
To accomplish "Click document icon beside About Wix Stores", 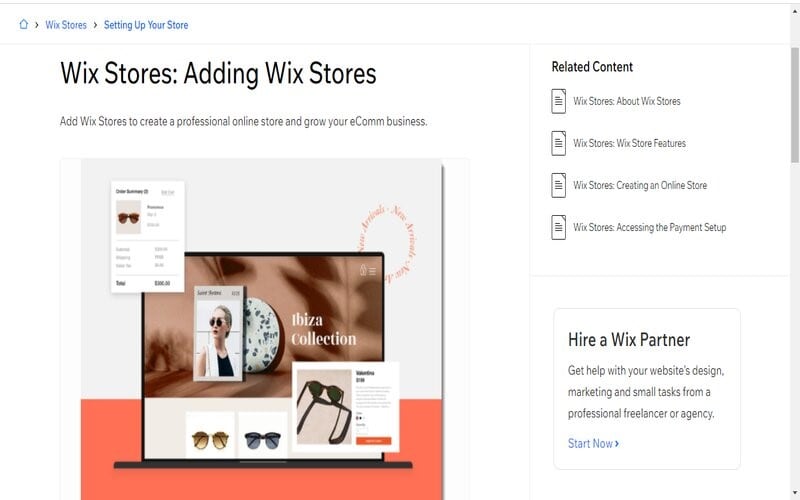I will click(x=559, y=101).
